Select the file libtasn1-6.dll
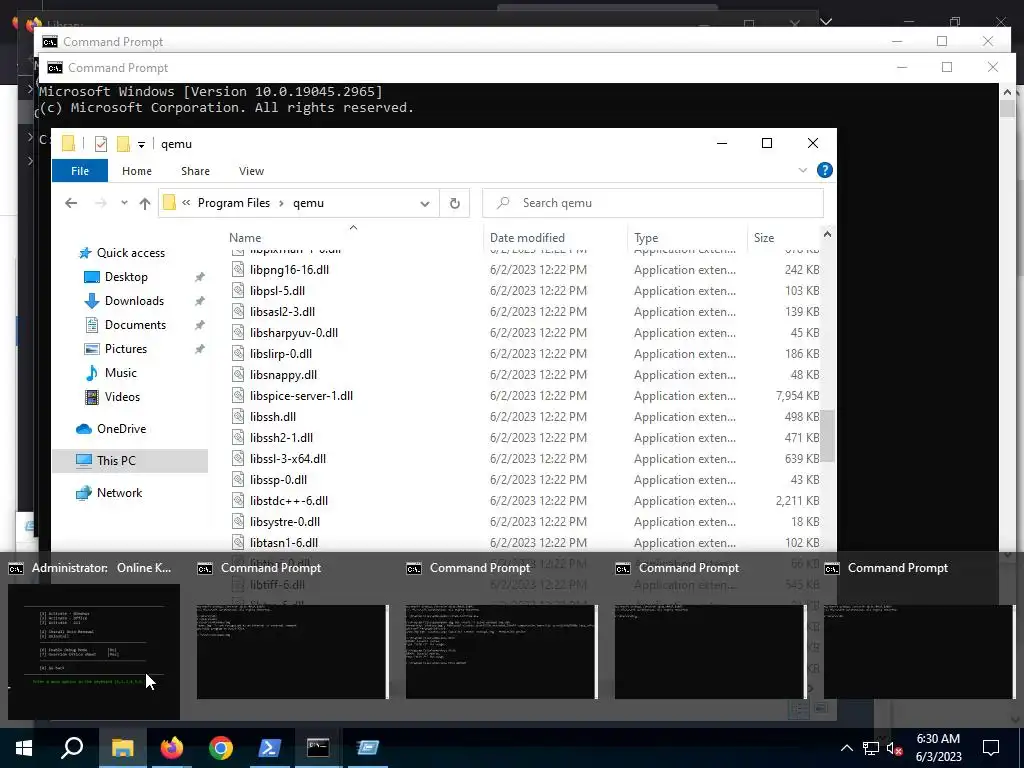 283,543
